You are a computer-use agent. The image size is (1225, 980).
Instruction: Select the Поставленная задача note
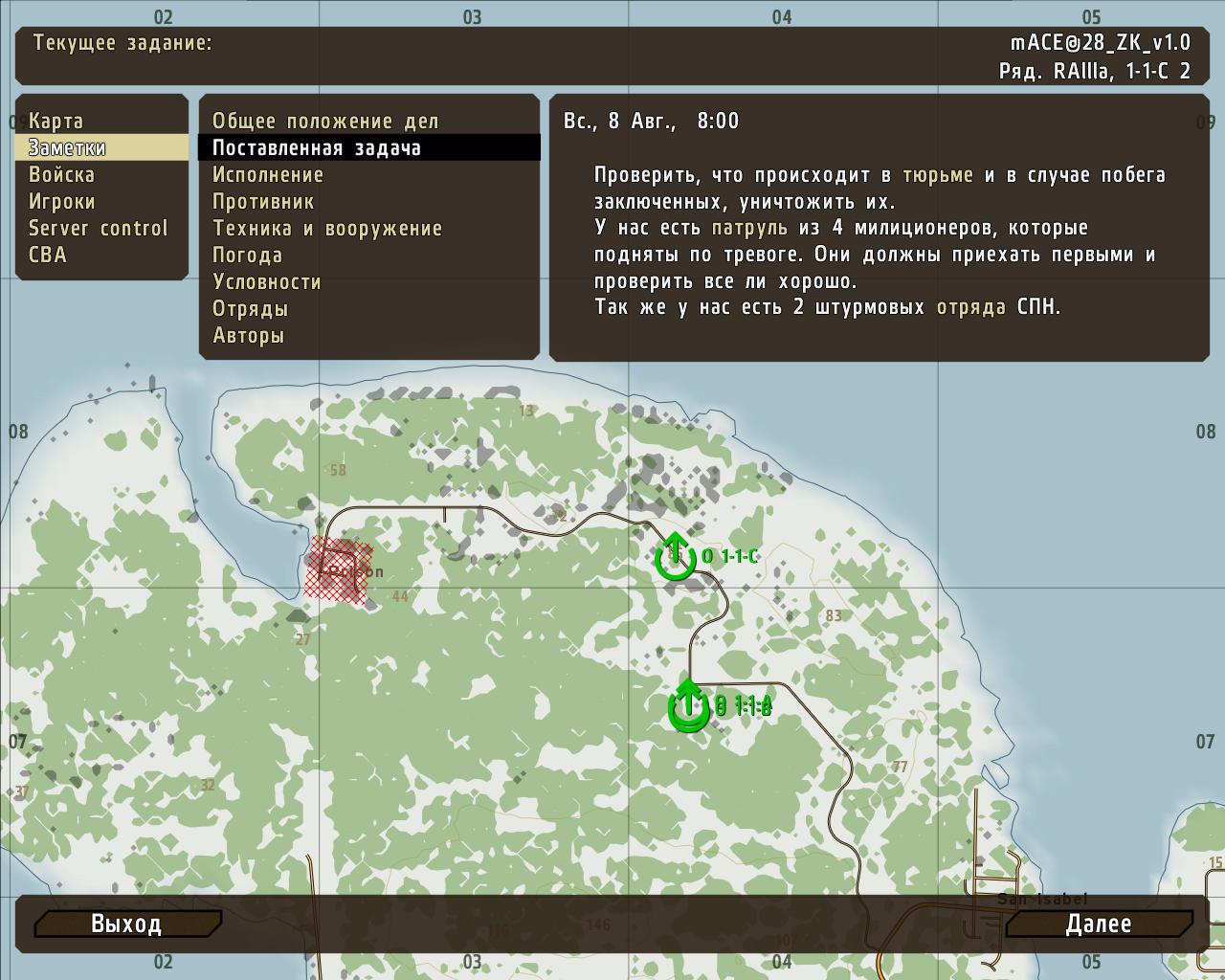pos(317,147)
